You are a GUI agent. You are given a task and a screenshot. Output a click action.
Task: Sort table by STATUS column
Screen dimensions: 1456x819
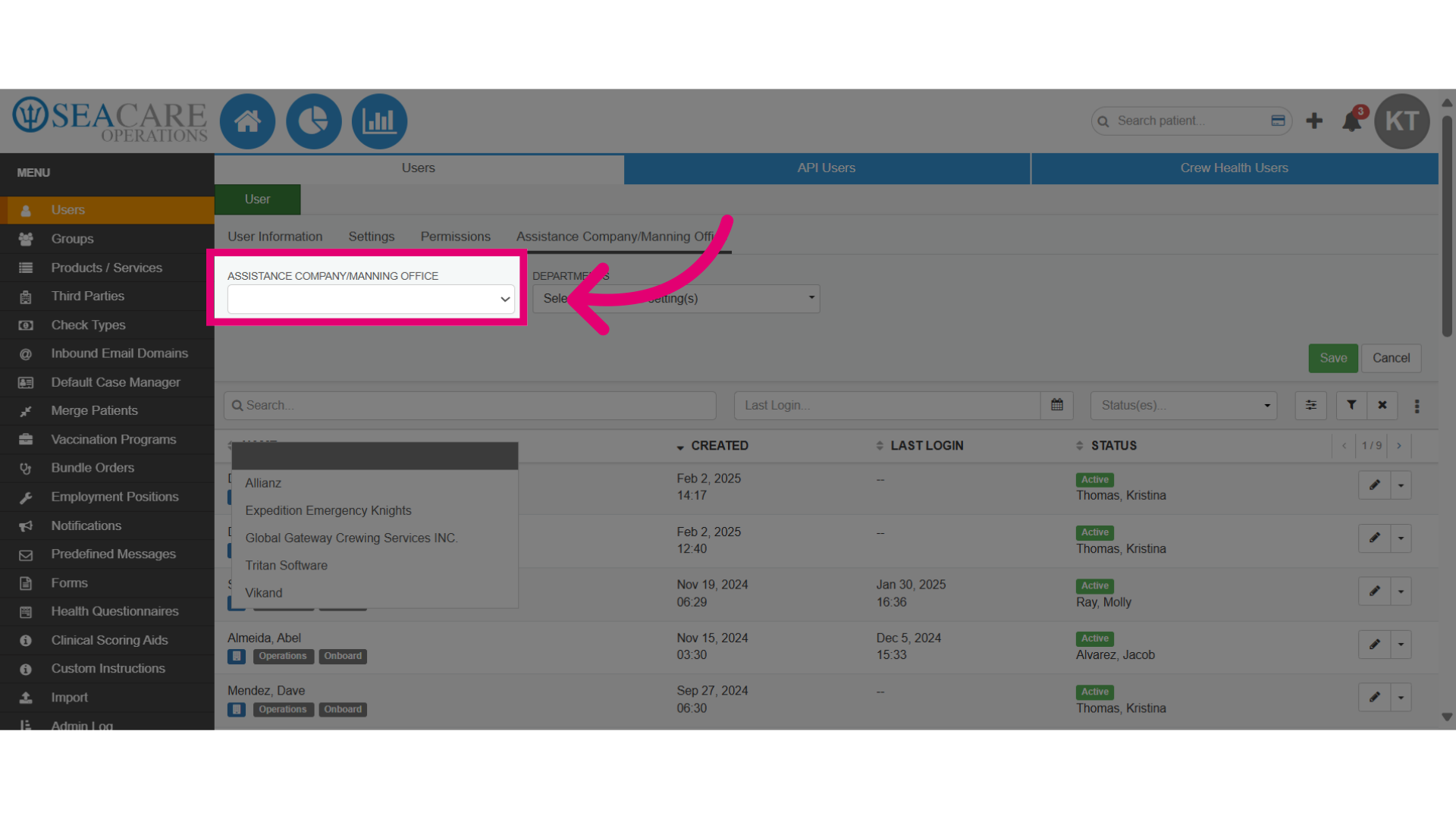(x=1106, y=446)
